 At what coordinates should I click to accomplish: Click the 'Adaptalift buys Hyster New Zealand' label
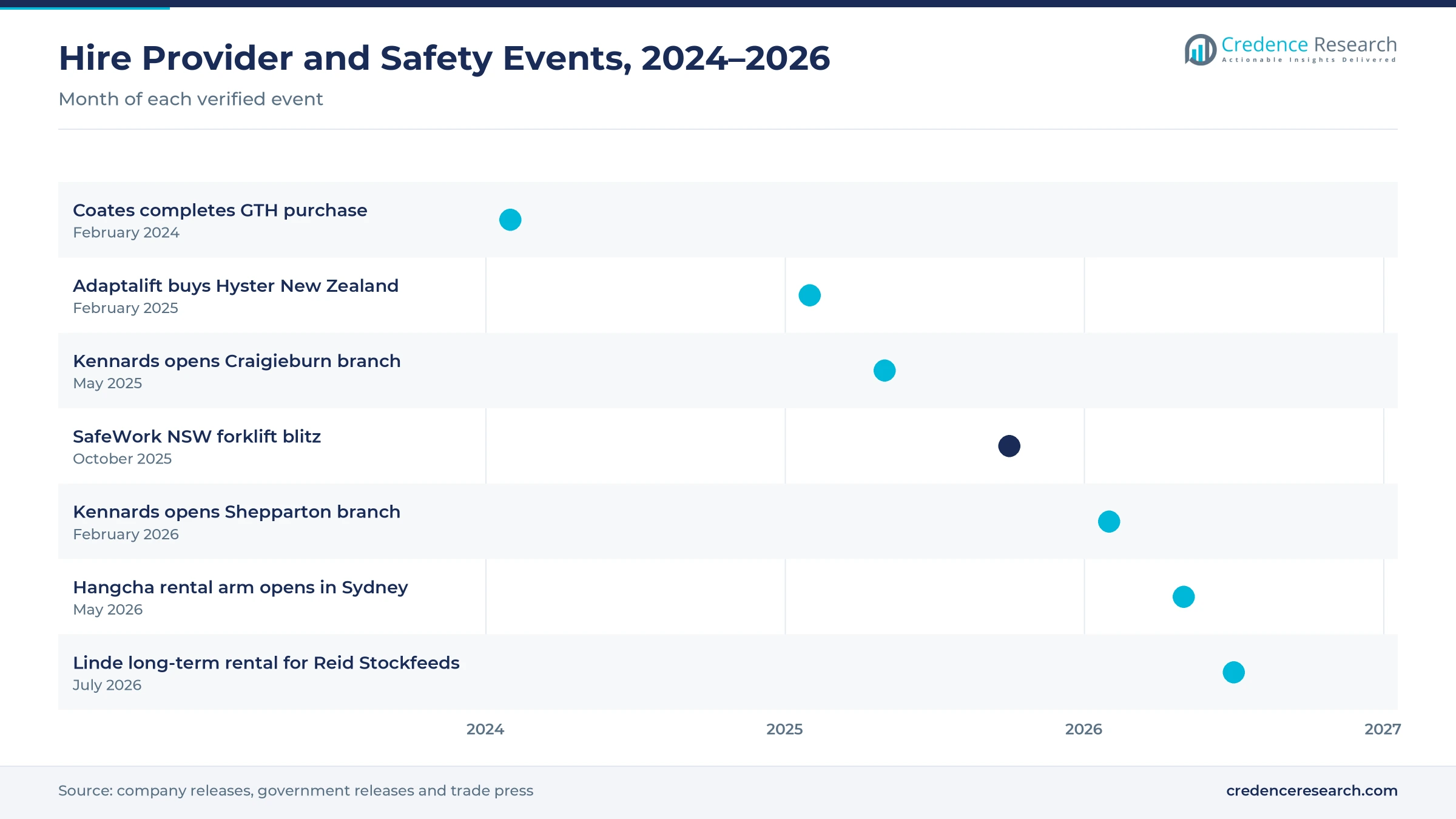235,286
